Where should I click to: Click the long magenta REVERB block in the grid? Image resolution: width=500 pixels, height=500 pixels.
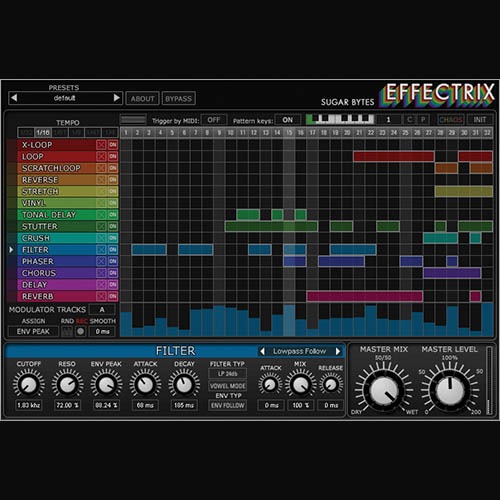[364, 296]
